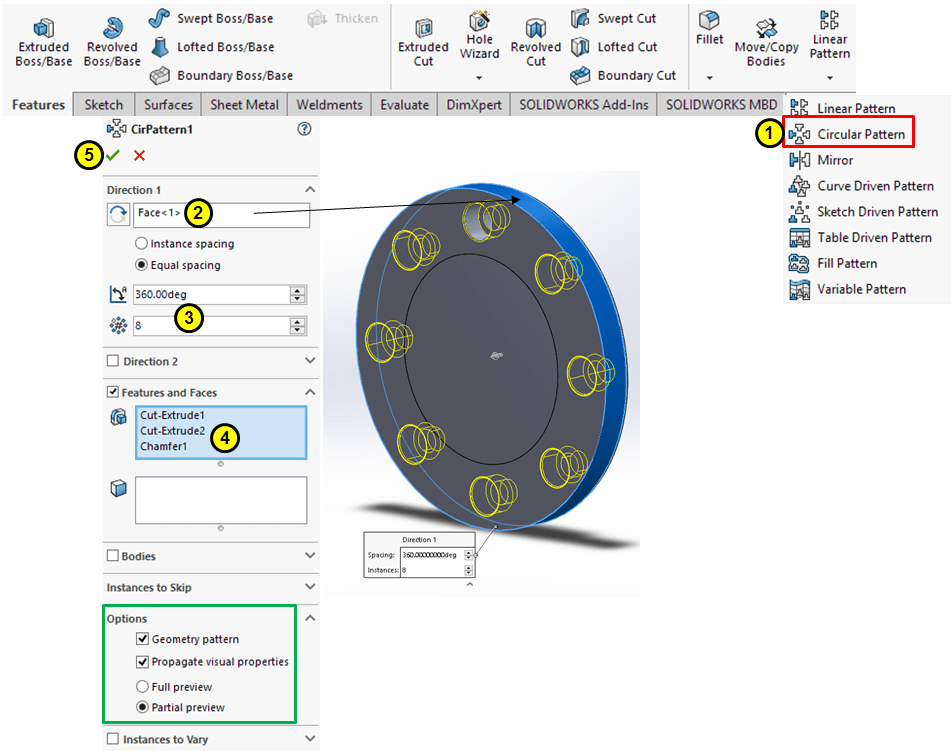Click the reverse direction icon beside Face<1>

pos(118,213)
